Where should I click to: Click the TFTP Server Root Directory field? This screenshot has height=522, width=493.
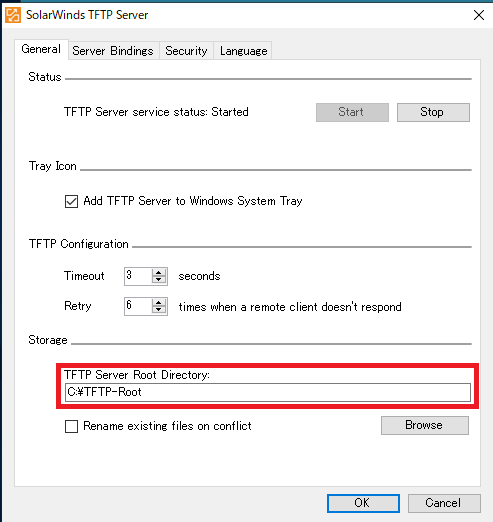[x=268, y=392]
